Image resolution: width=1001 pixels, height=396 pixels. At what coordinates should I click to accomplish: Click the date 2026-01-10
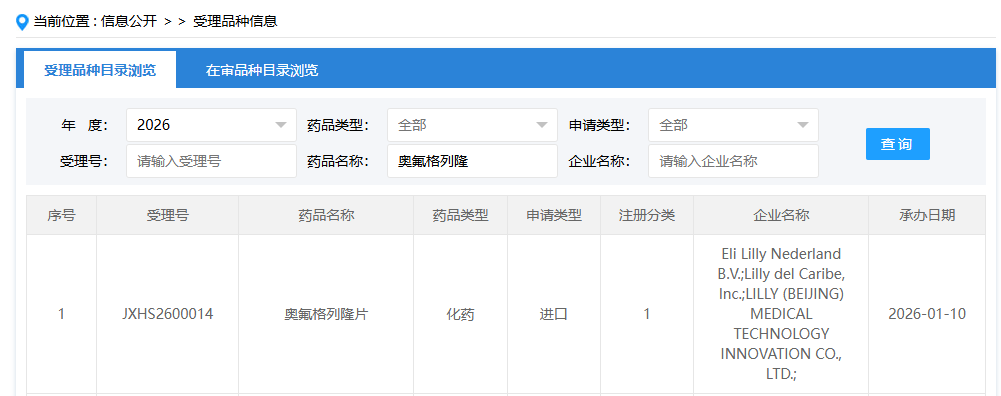coord(927,314)
